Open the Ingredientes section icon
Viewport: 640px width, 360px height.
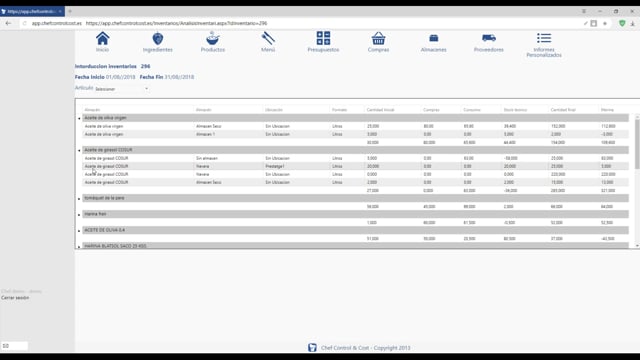click(158, 38)
